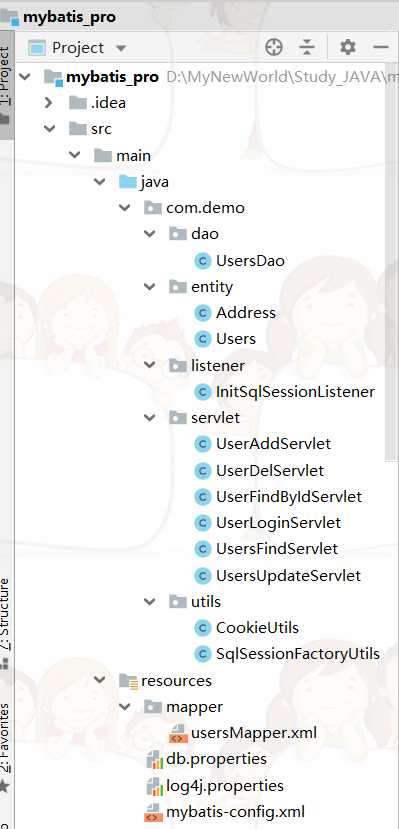This screenshot has width=399, height=829.
Task: Expand the .idea folder
Action: [49, 103]
